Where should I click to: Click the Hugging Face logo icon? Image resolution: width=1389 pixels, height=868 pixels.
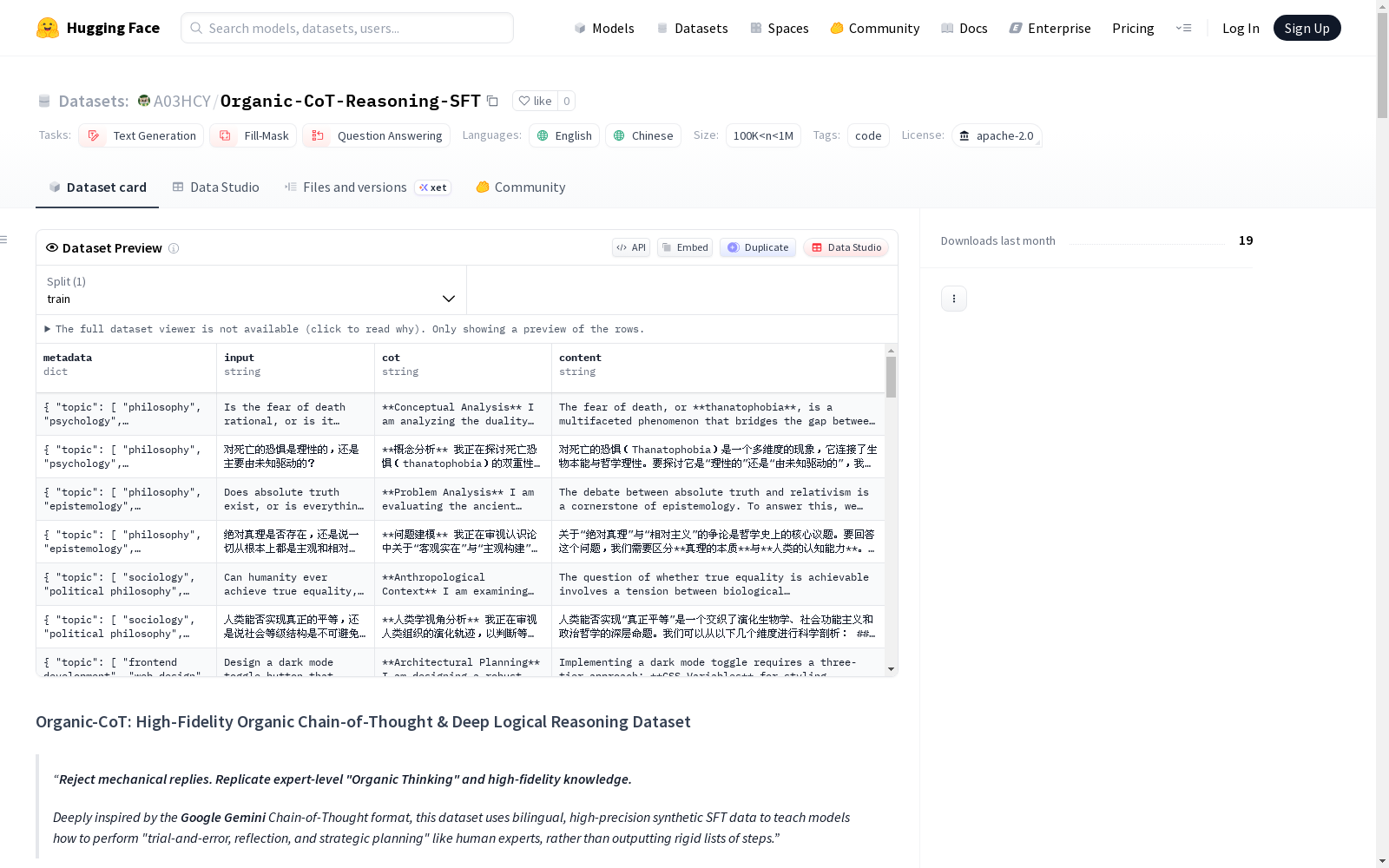click(48, 28)
